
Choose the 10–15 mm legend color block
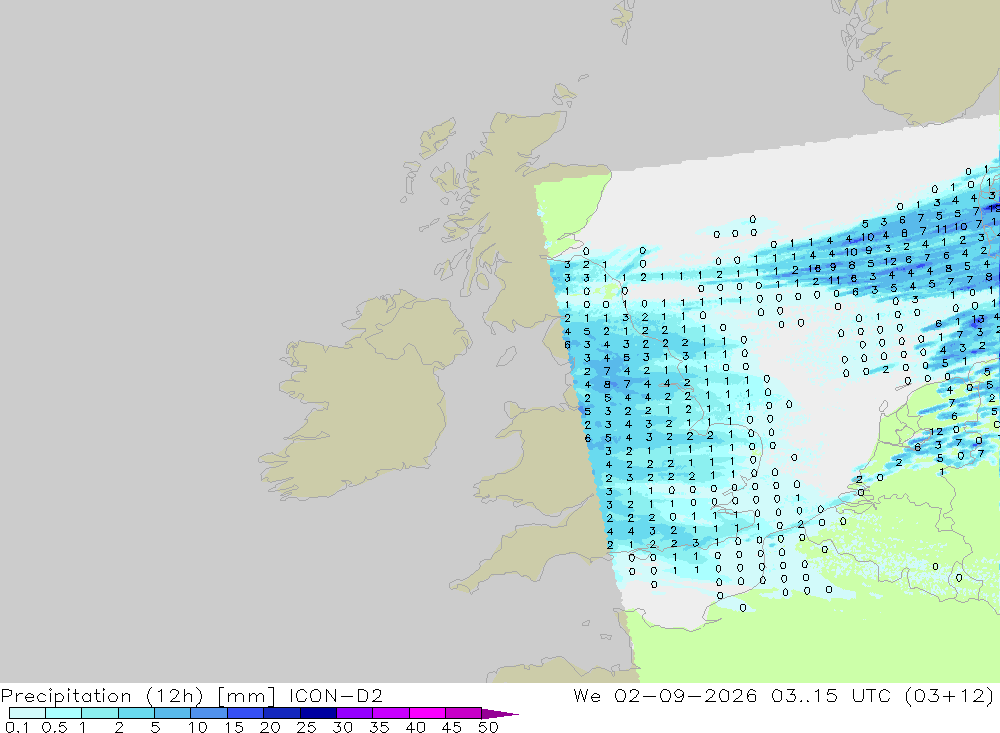pyautogui.click(x=209, y=713)
